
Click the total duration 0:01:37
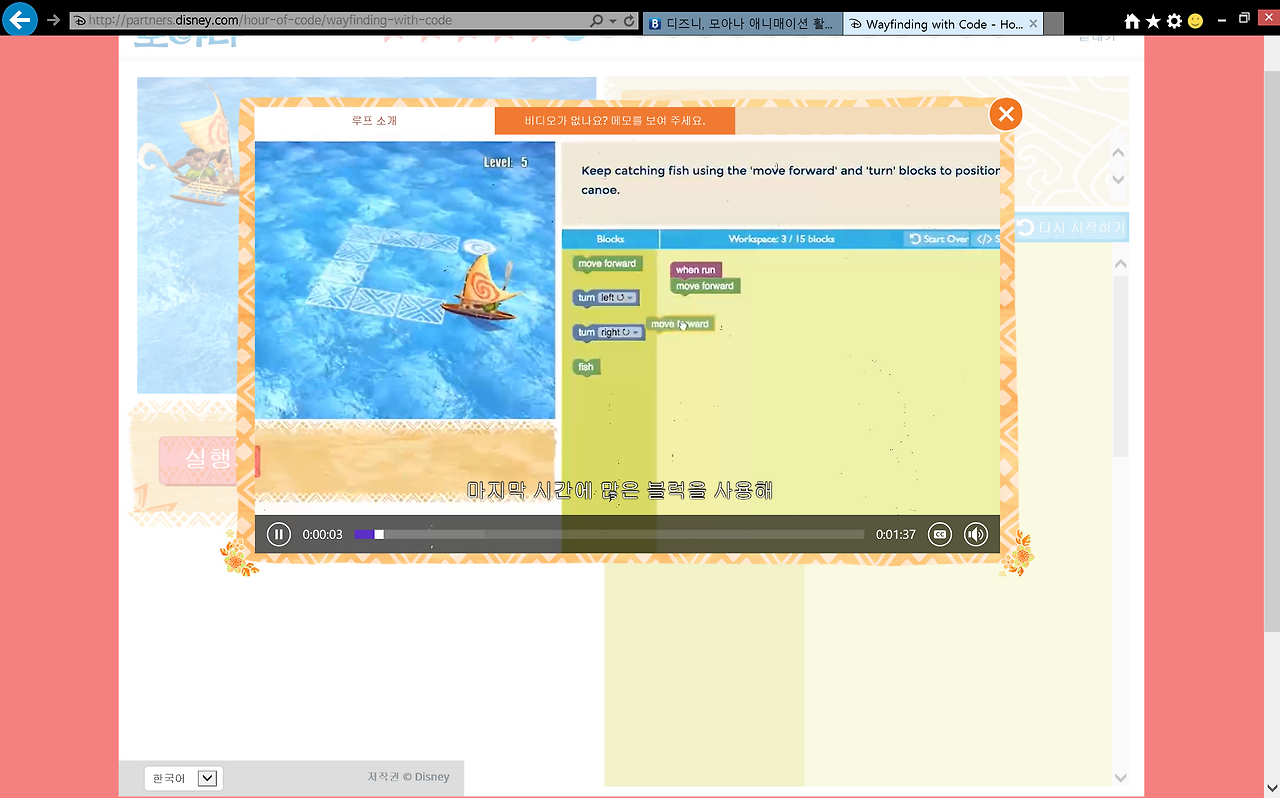pyautogui.click(x=896, y=535)
